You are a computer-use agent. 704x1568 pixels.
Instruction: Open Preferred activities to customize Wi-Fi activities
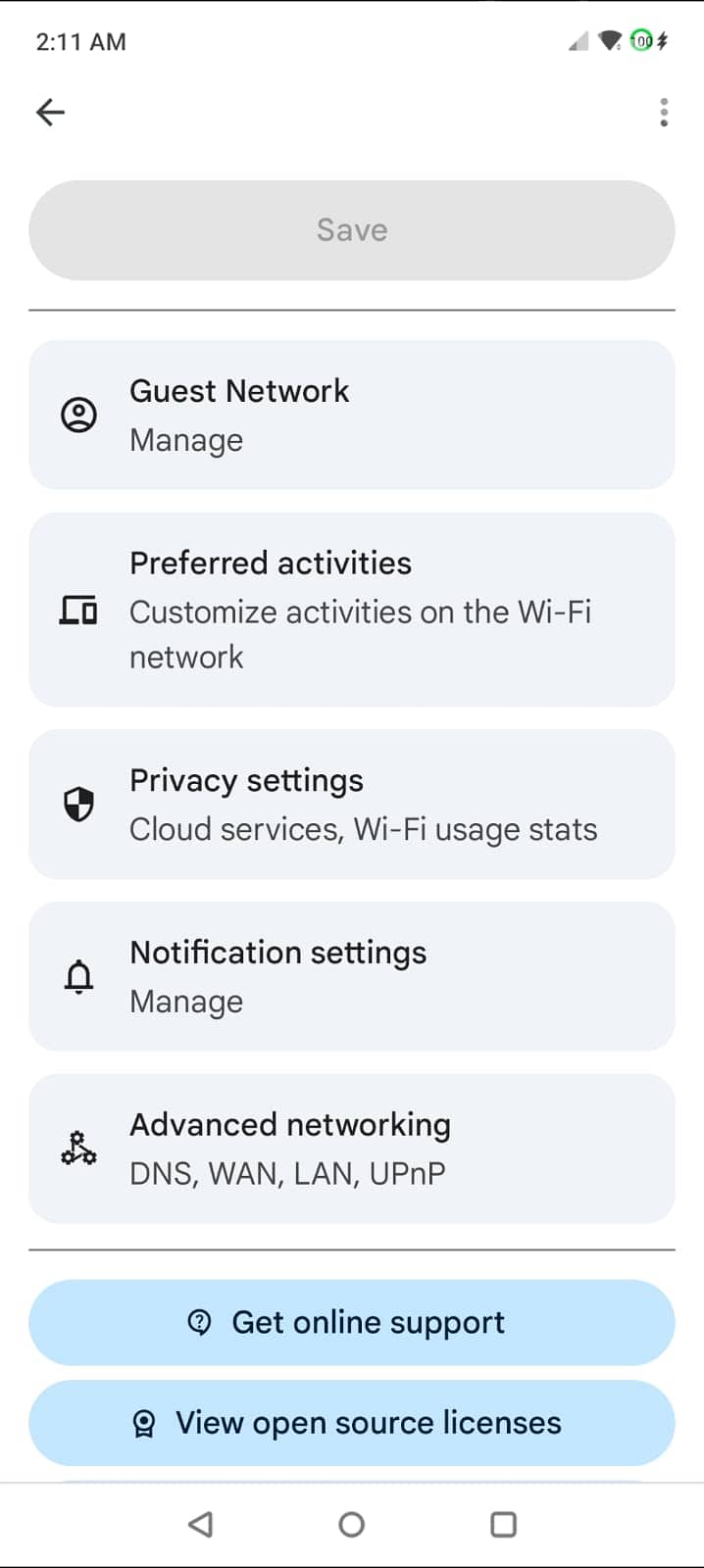352,610
